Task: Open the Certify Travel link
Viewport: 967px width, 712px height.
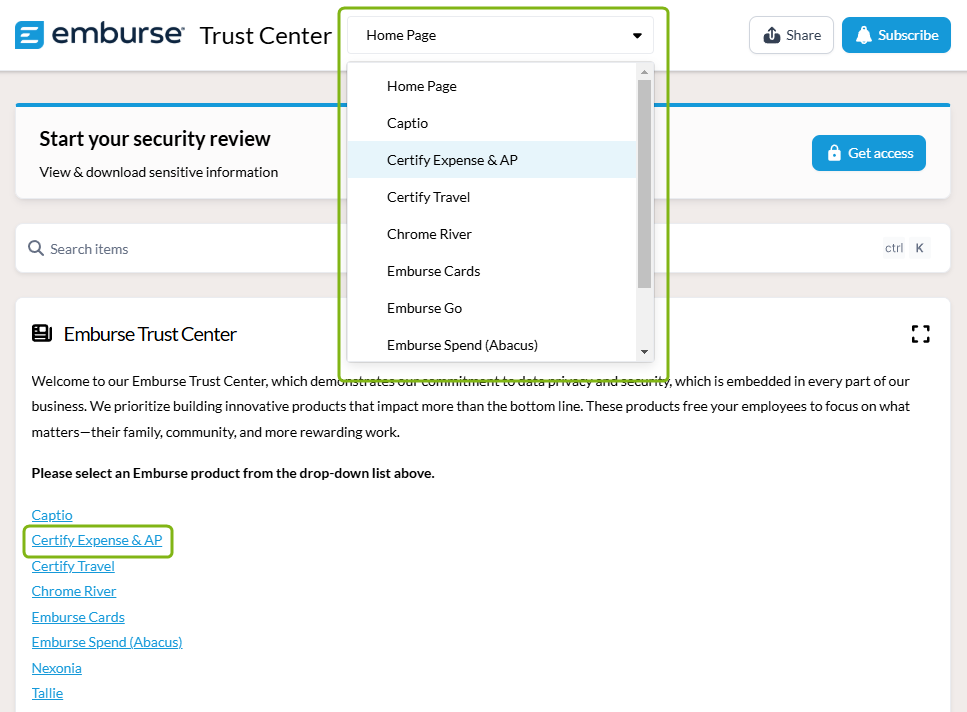Action: 73,566
